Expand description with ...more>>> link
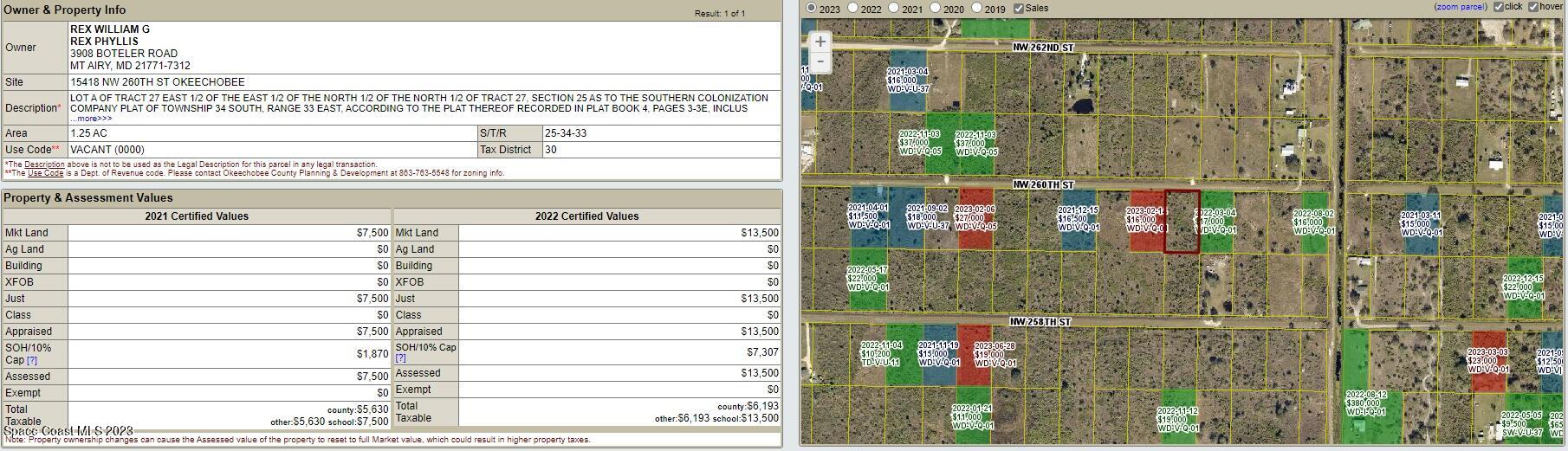 point(91,119)
